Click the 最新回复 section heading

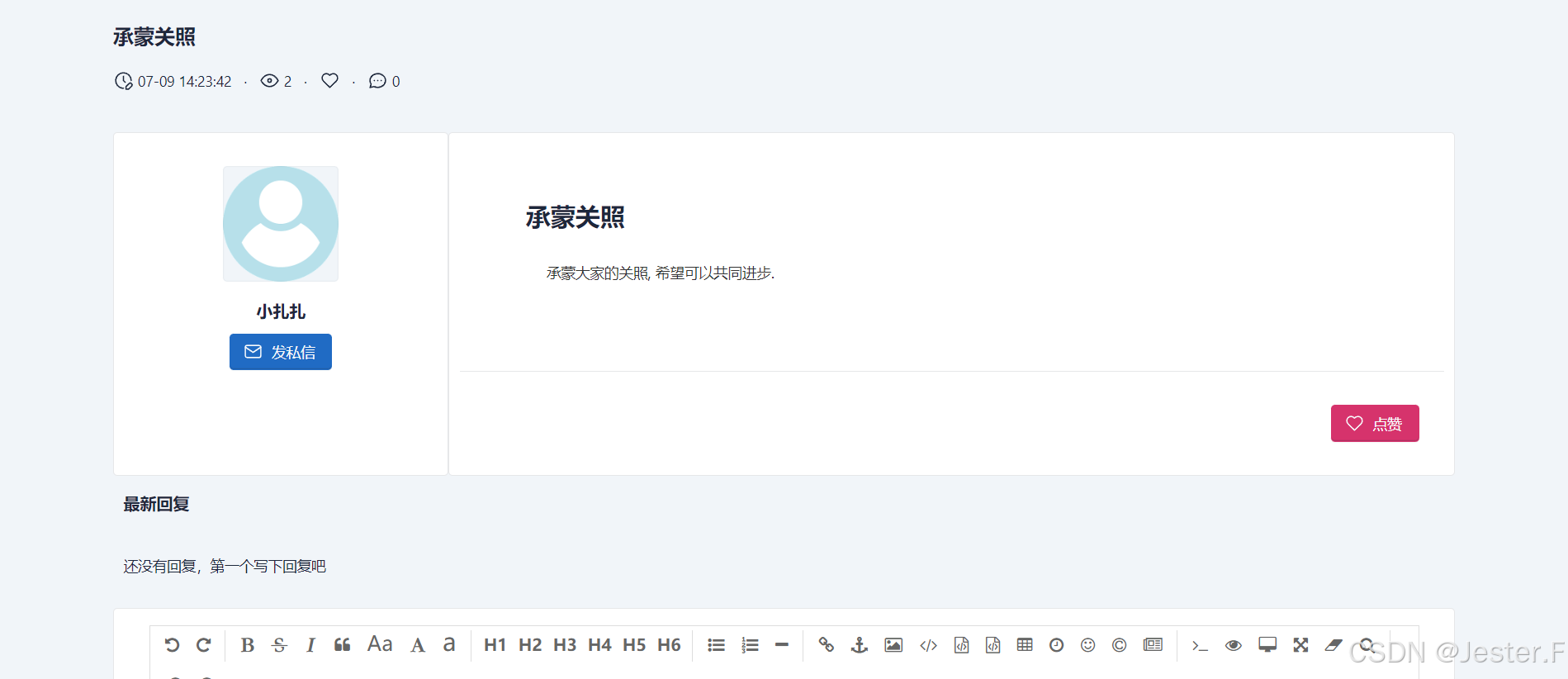tap(156, 504)
